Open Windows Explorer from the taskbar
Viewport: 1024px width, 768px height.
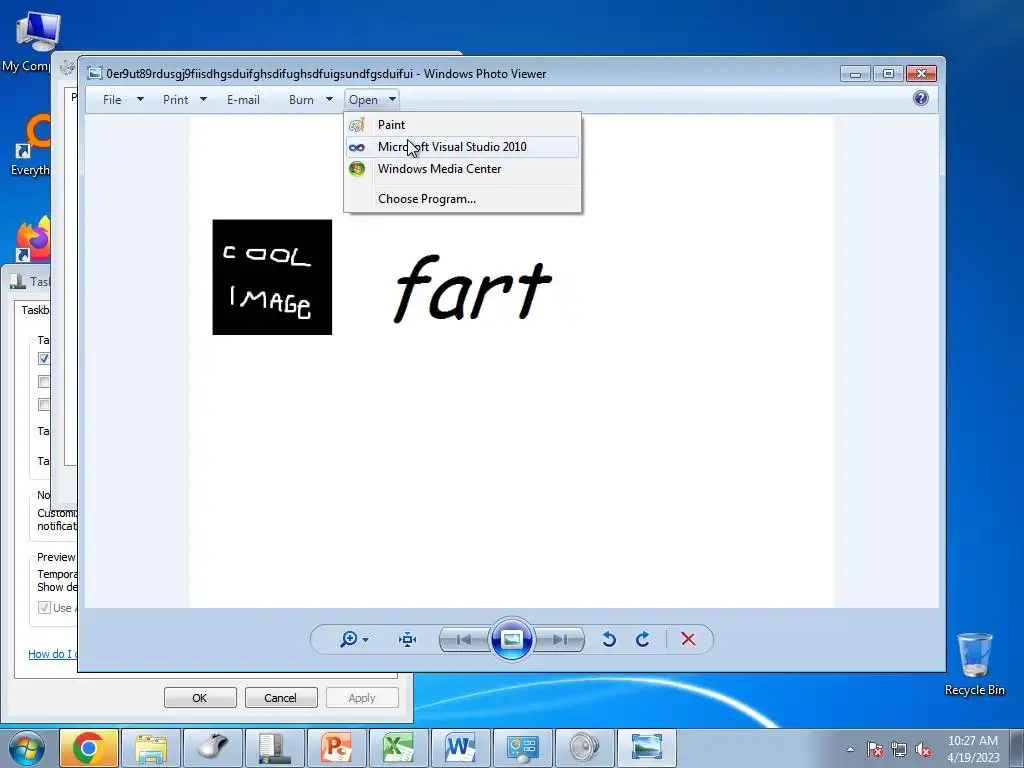point(151,748)
